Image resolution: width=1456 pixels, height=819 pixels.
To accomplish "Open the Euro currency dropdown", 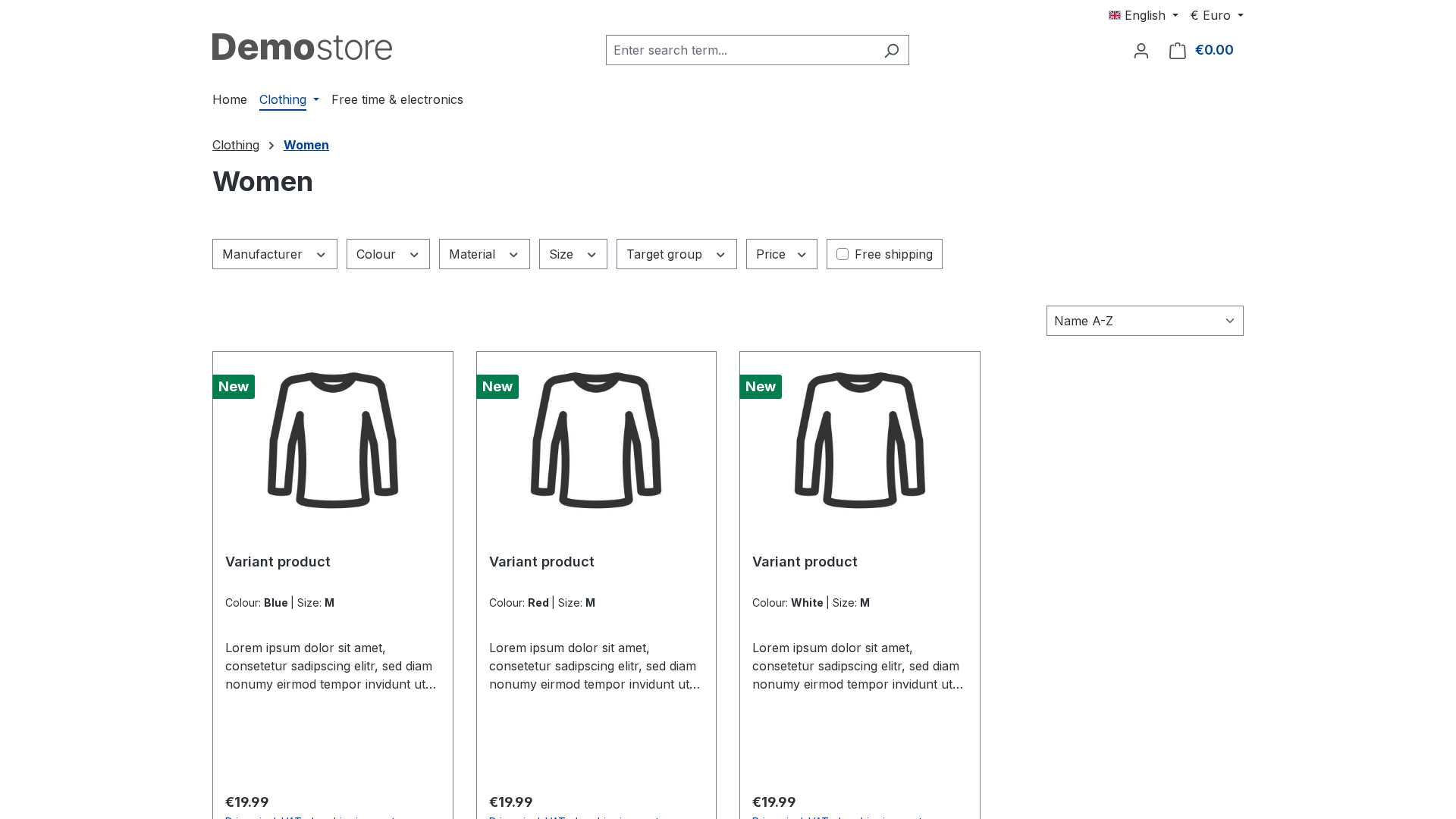I will point(1217,15).
